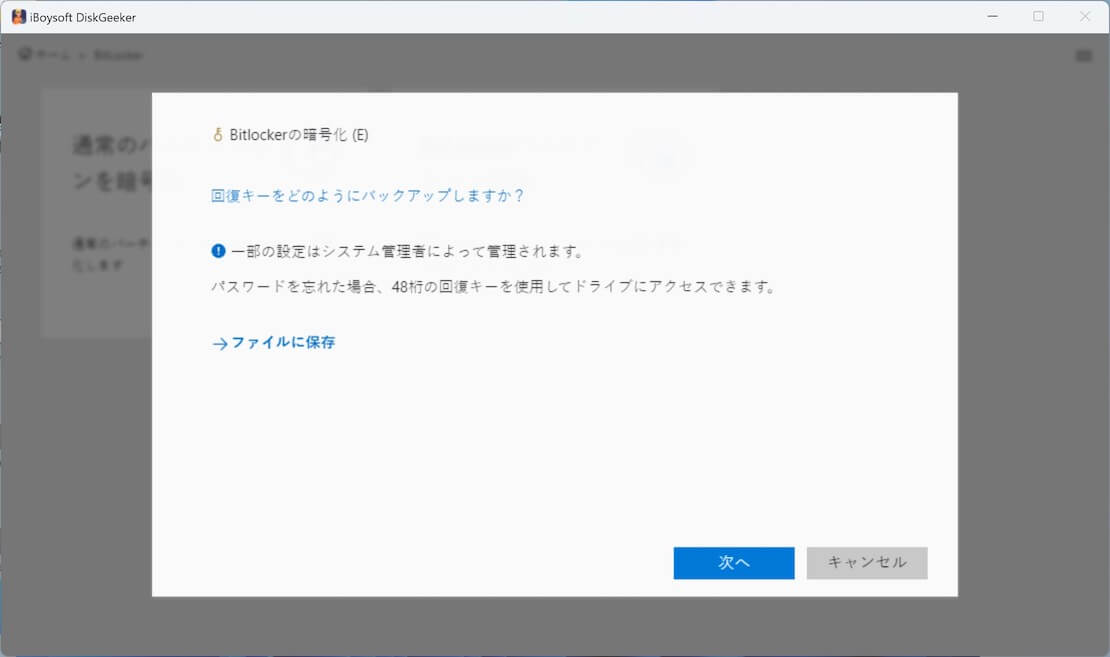This screenshot has height=657, width=1110.
Task: Choose ファイルに保存 to save the recovery key
Action: click(x=274, y=343)
